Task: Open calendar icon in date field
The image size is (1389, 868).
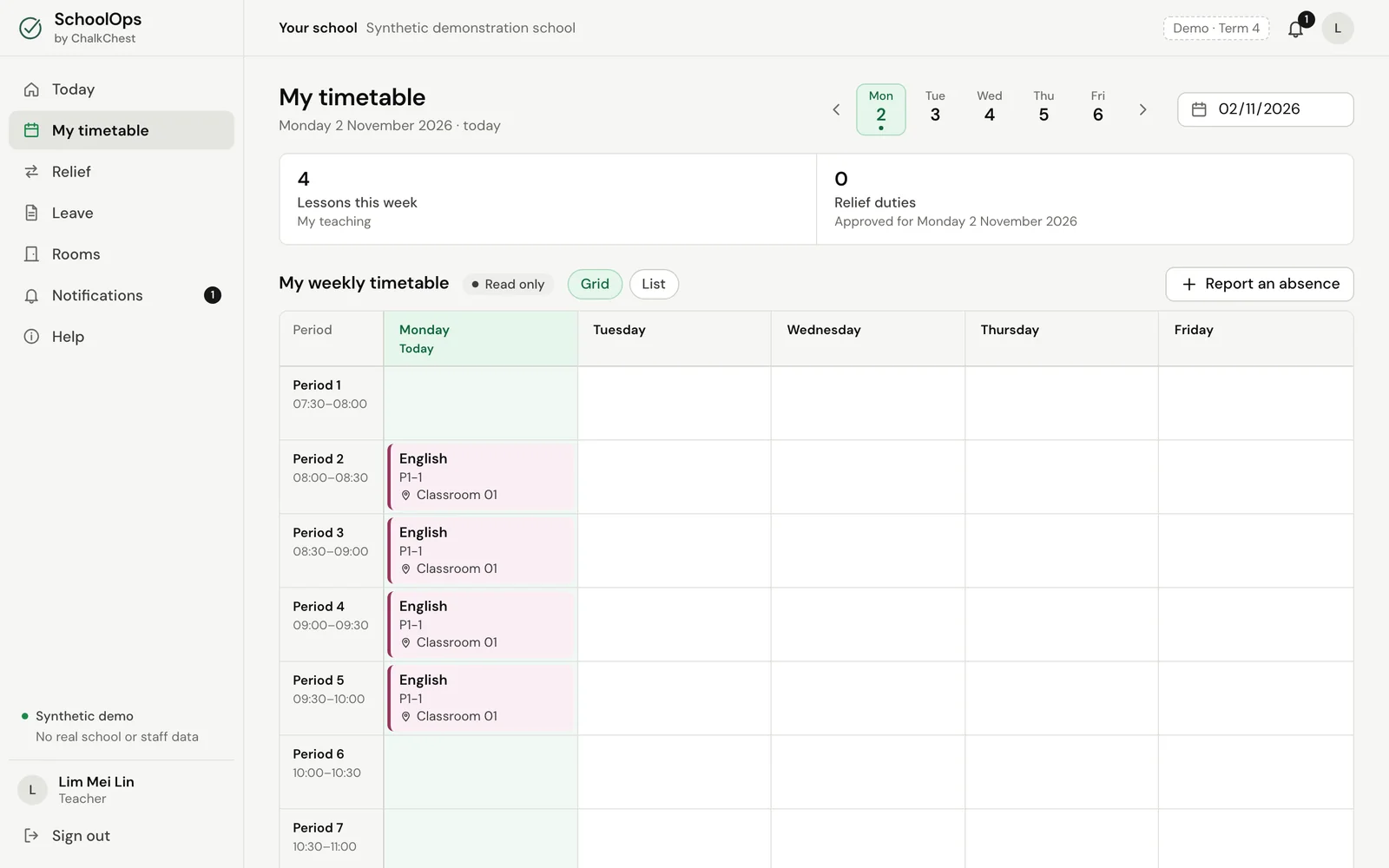Action: point(1199,109)
